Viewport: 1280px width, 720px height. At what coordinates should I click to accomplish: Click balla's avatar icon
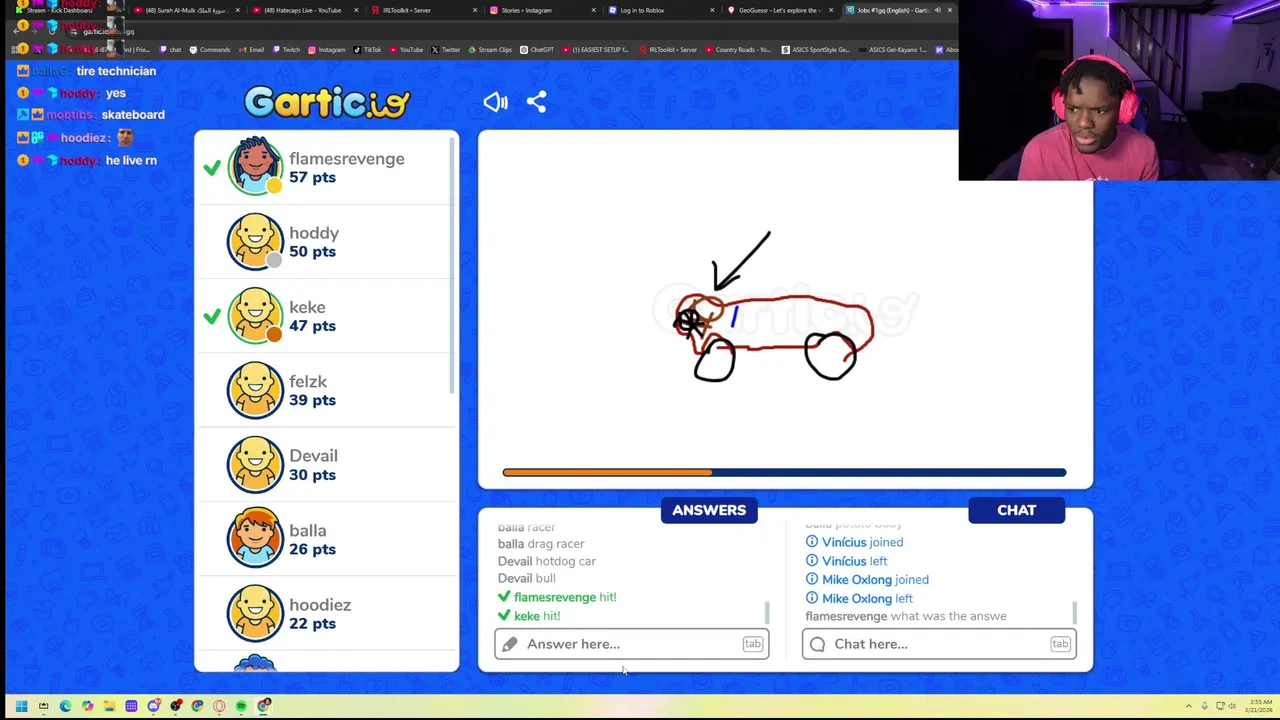coord(256,538)
